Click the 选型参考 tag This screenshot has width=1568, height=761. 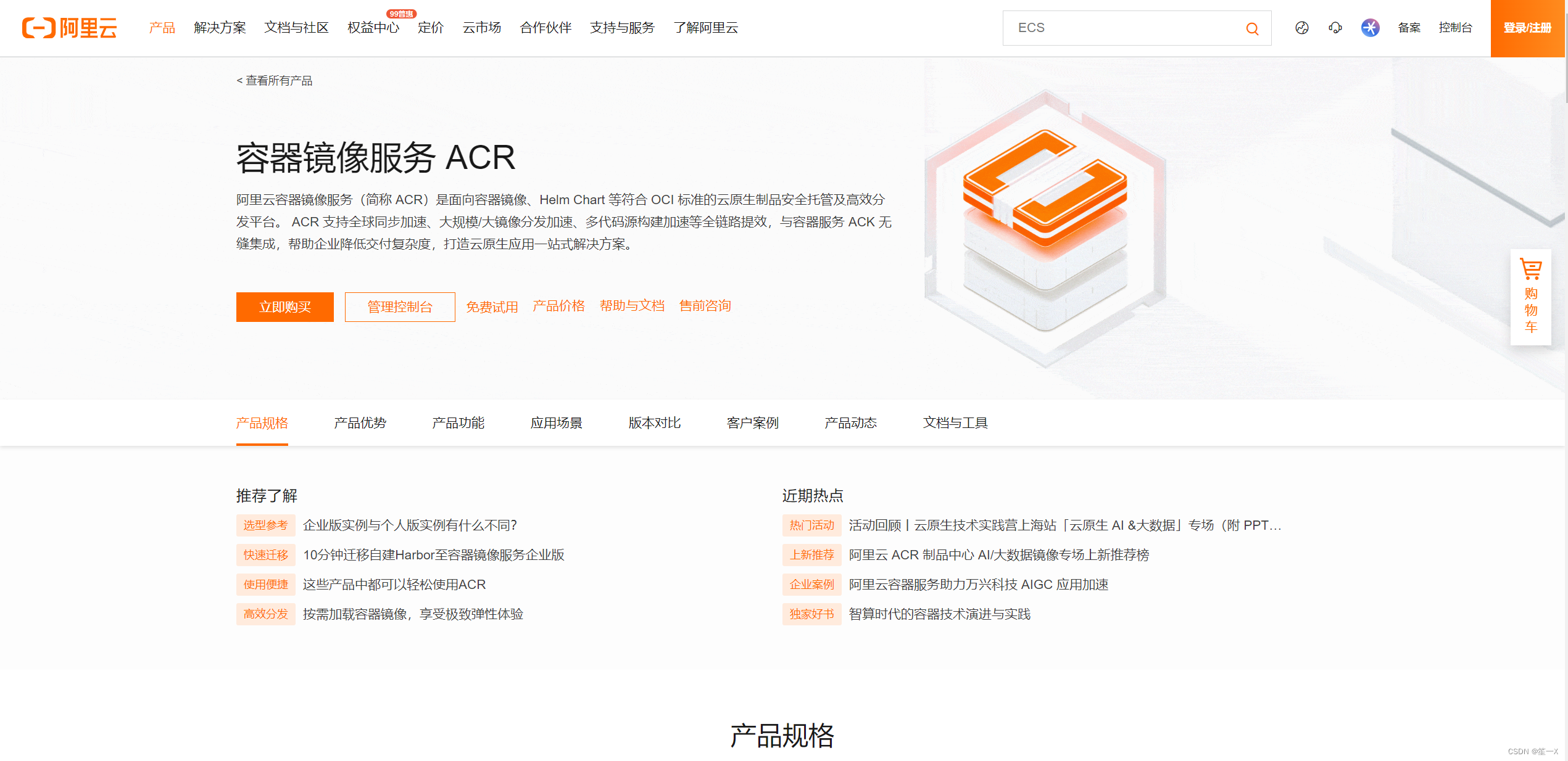pyautogui.click(x=265, y=525)
